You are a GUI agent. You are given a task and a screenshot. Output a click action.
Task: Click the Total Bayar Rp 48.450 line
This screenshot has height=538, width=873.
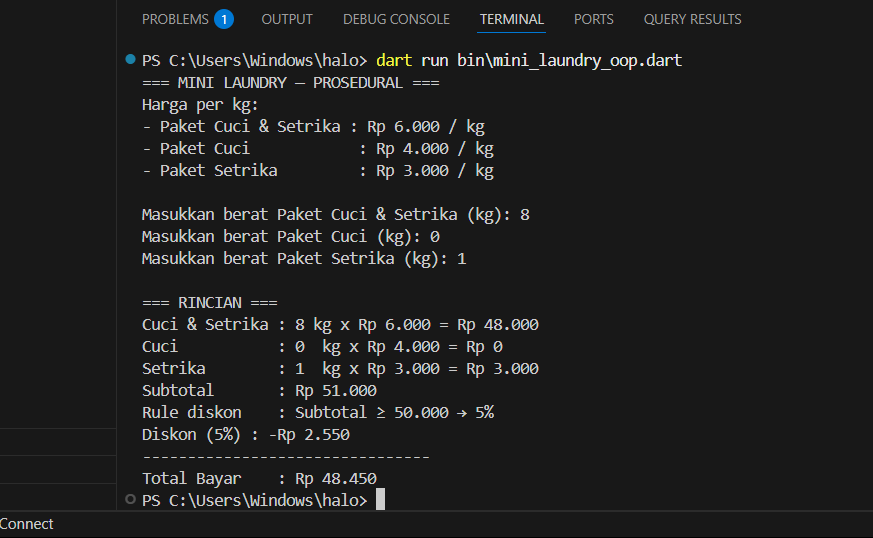(x=259, y=479)
